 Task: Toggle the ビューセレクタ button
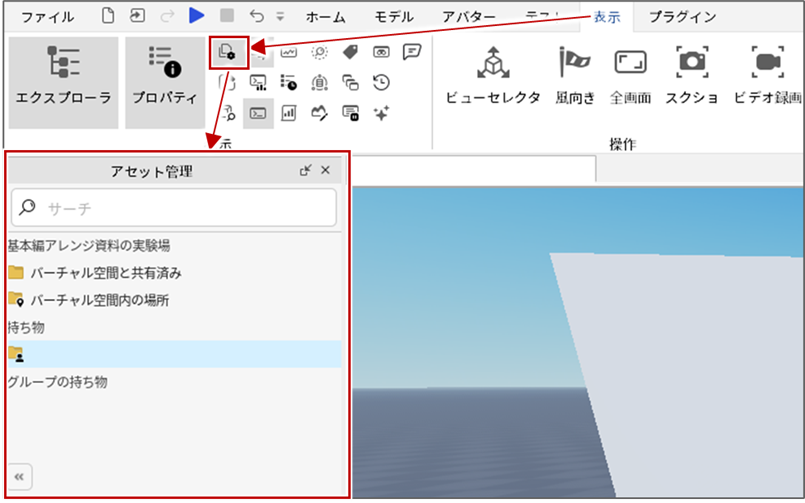coord(493,76)
